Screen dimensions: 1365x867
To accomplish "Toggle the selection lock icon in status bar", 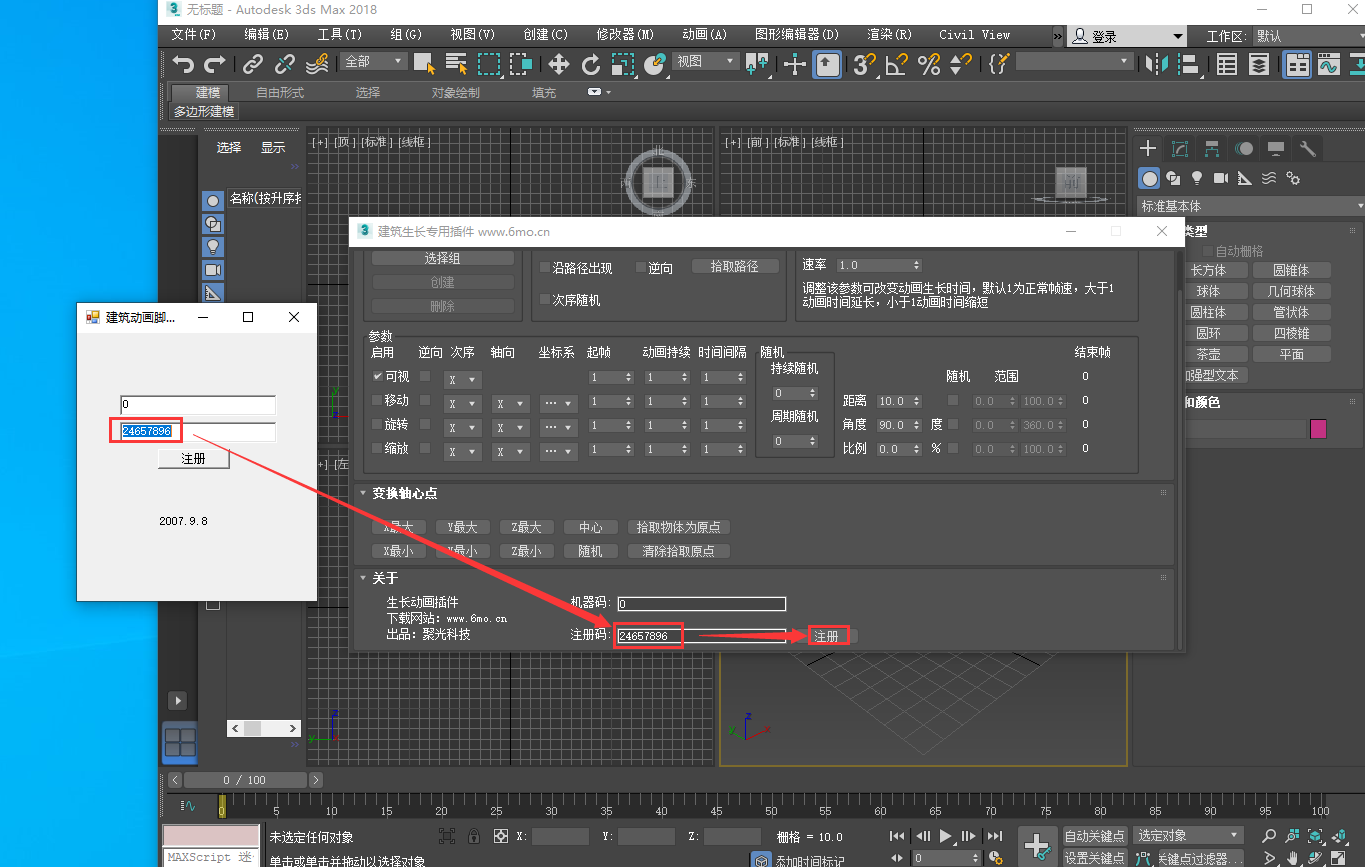I will point(474,836).
